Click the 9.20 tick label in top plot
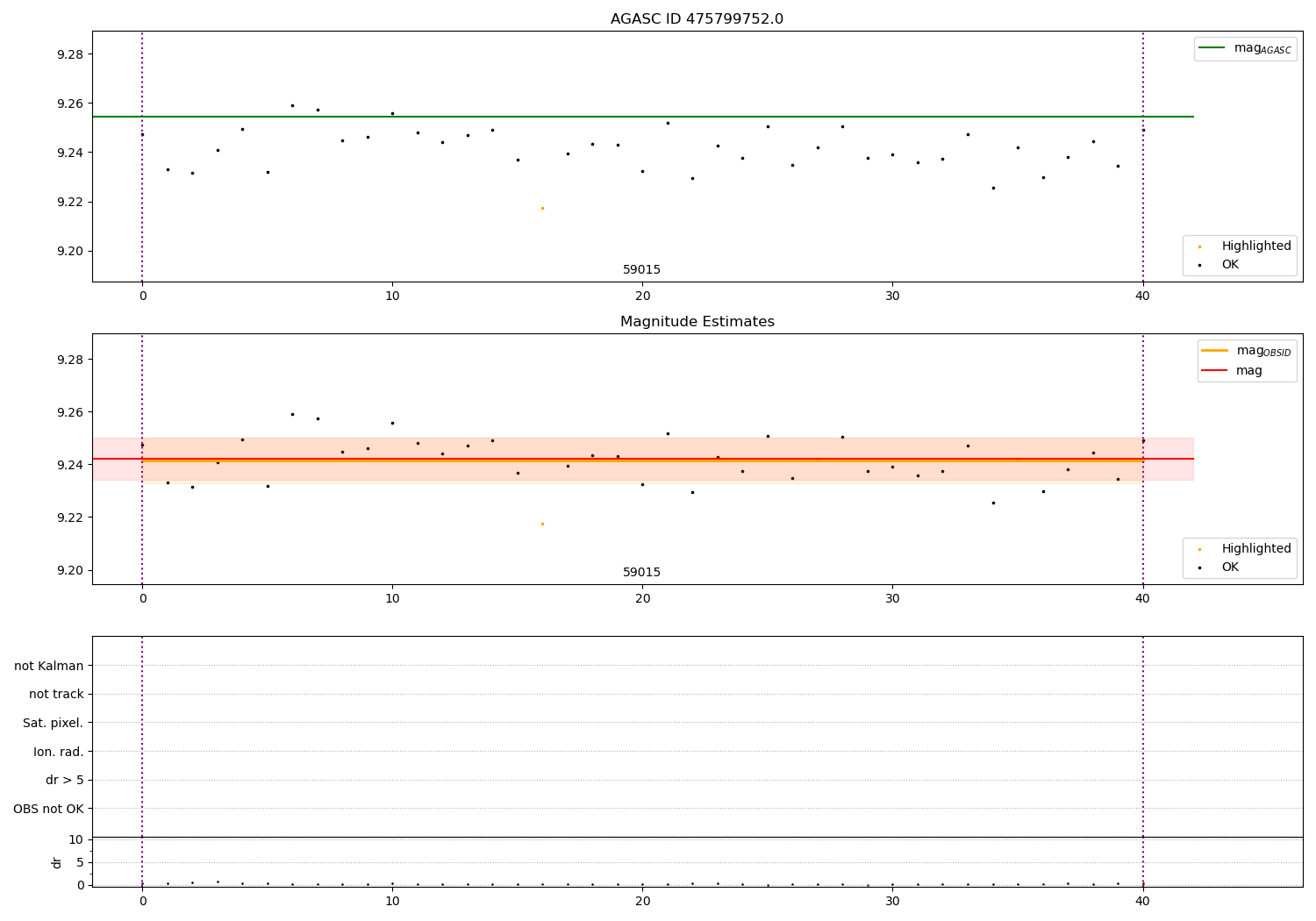Image resolution: width=1316 pixels, height=921 pixels. point(68,251)
